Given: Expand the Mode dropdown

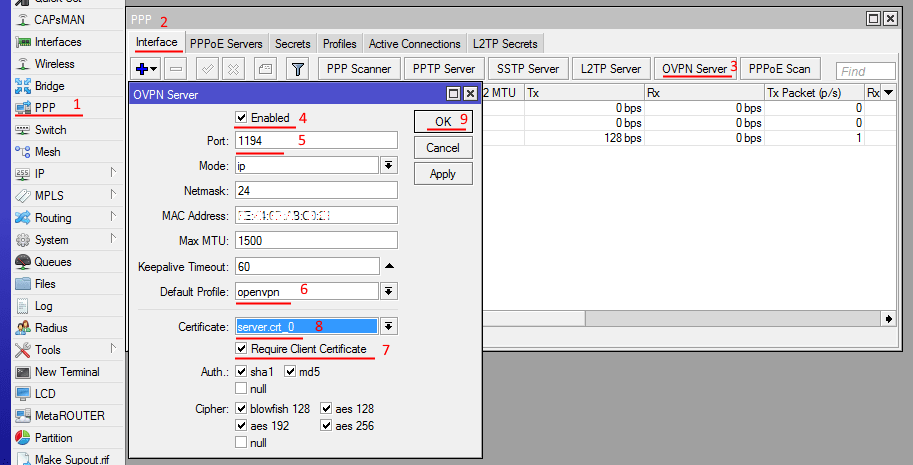Looking at the screenshot, I should (x=389, y=165).
